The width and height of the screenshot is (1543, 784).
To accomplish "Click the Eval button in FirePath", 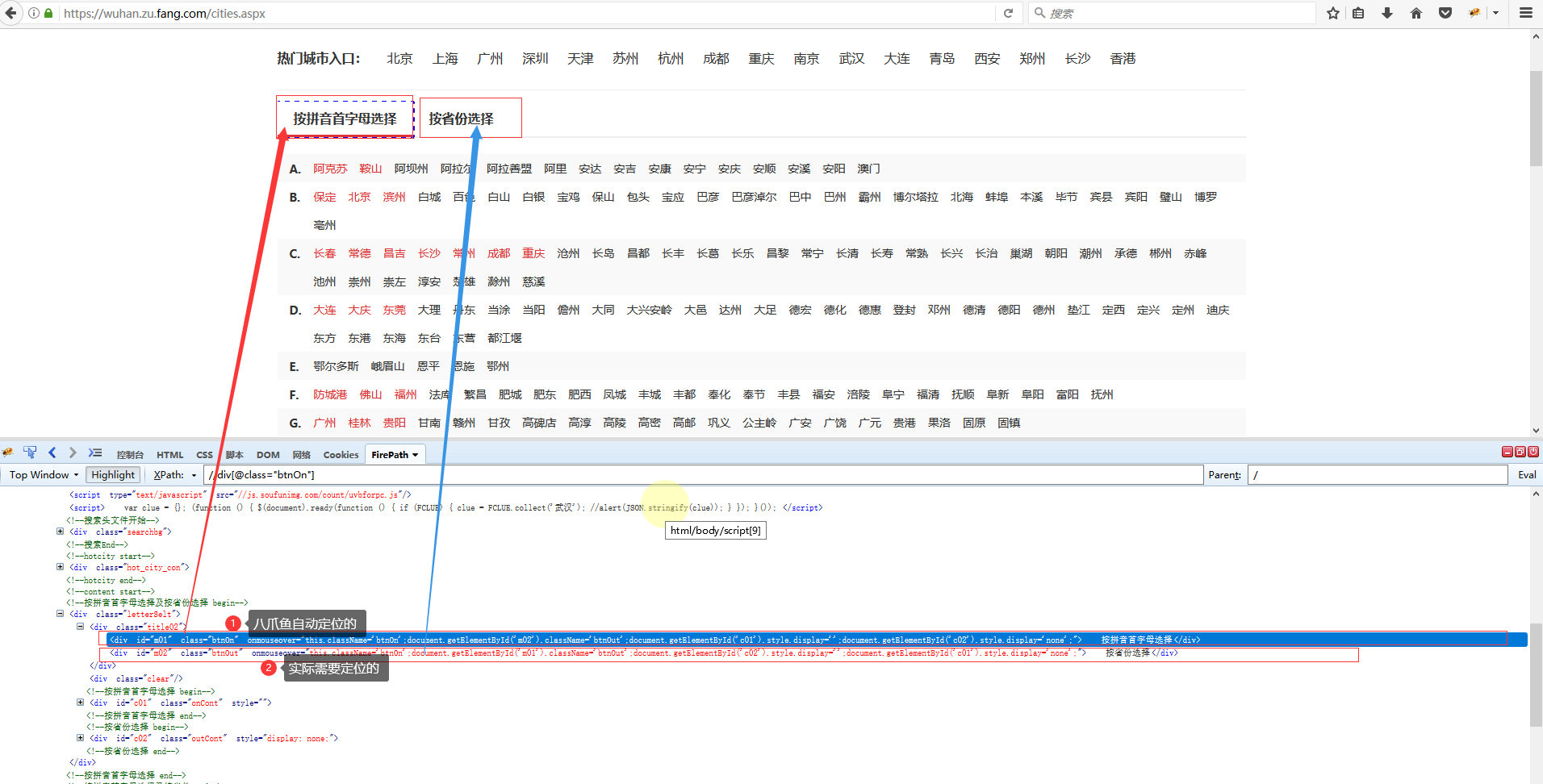I will (1527, 475).
